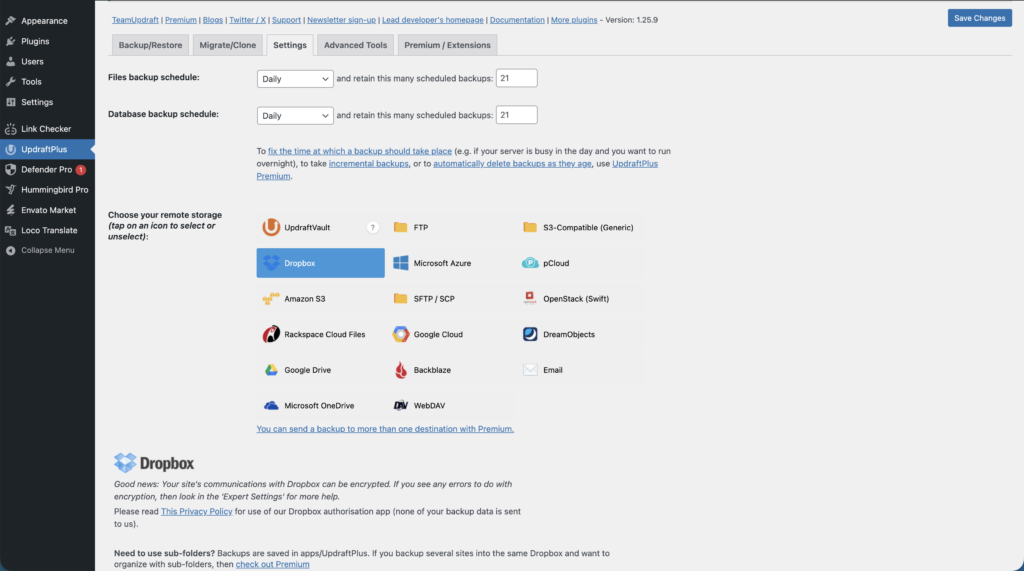Image resolution: width=1024 pixels, height=571 pixels.
Task: Select the Dropbox remote storage icon
Action: [320, 263]
